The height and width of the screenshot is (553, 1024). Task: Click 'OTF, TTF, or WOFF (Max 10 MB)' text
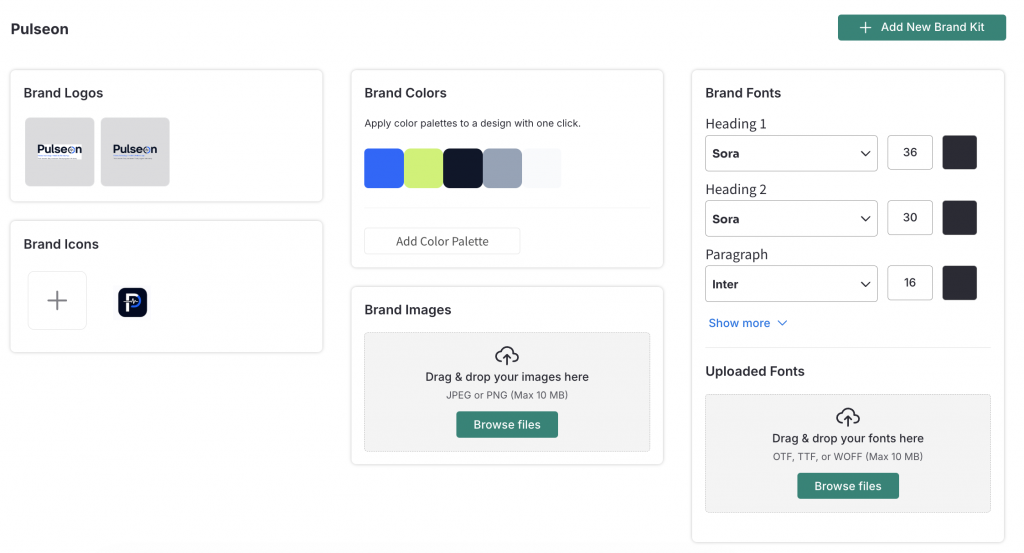click(848, 456)
